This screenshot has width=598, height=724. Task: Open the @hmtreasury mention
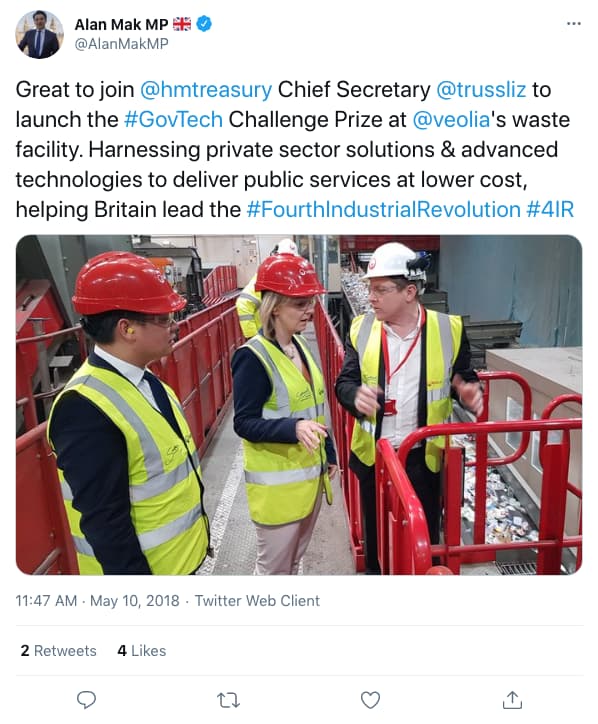(x=205, y=90)
